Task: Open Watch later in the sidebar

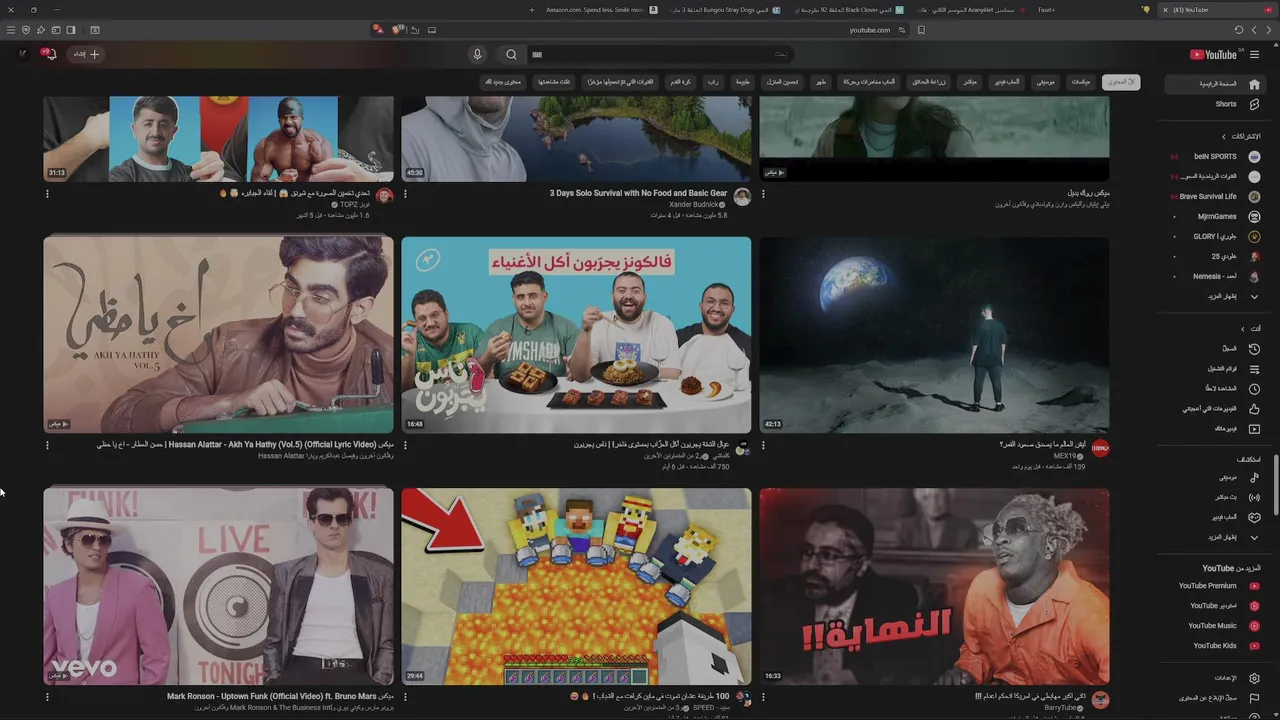Action: (1216, 388)
